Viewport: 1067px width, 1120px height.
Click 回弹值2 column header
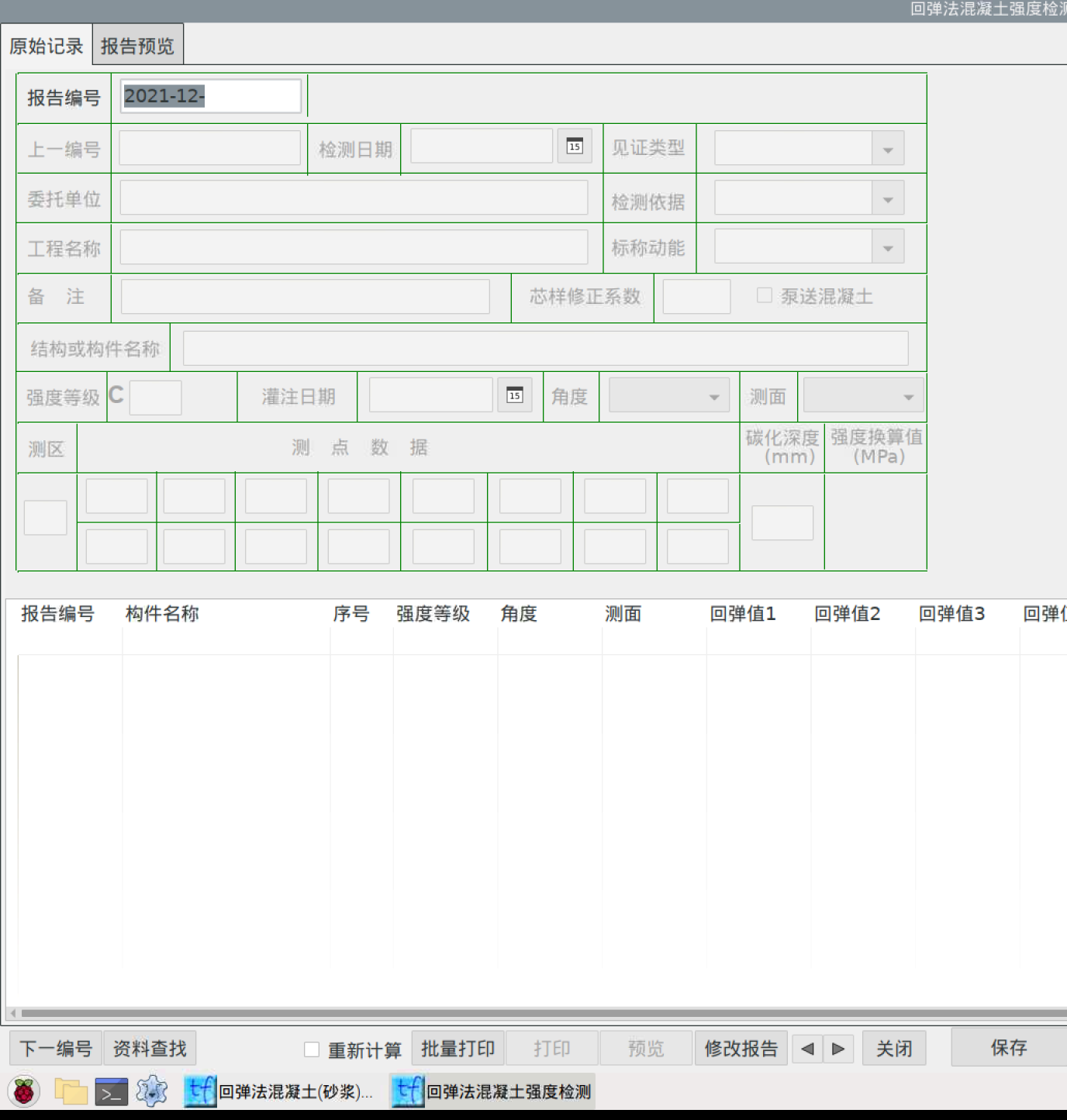[x=848, y=614]
